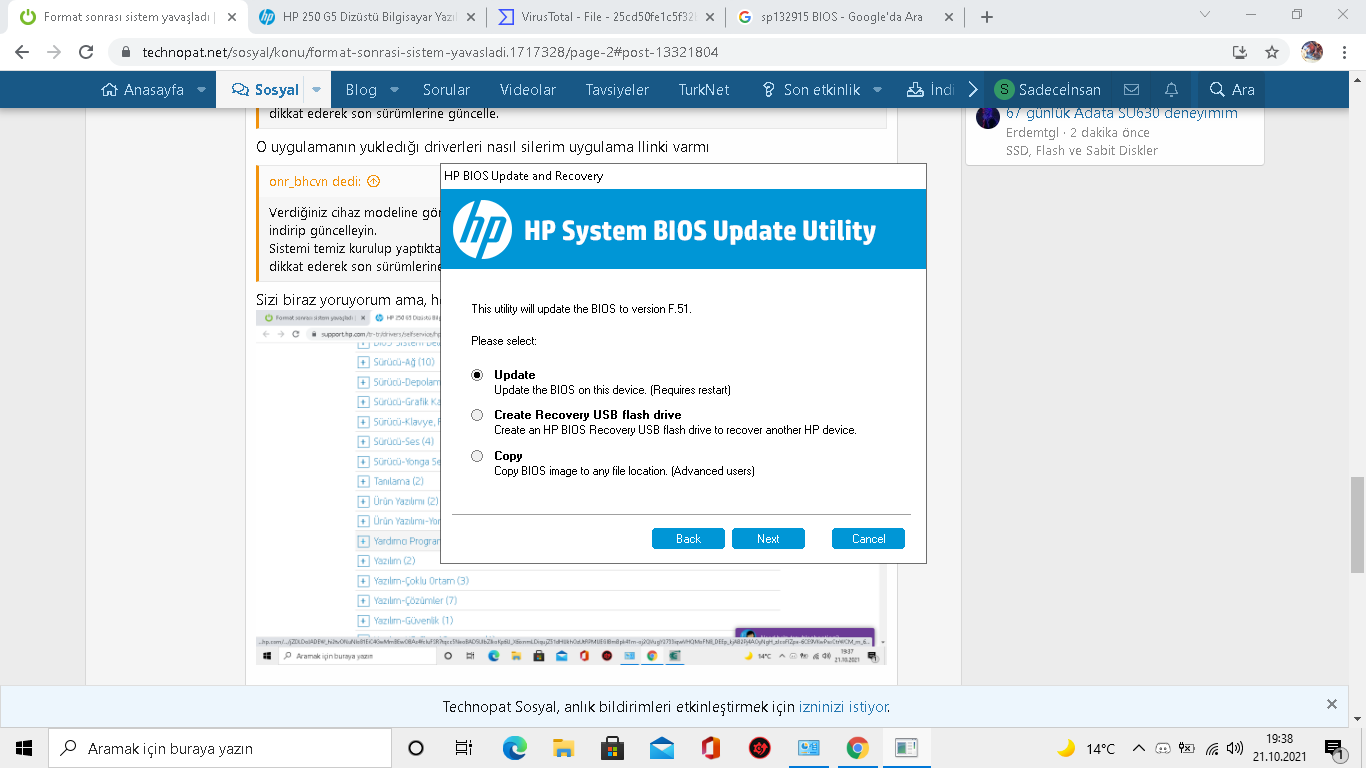Open the 67 günlük Adata SU630 deneyimim thread
This screenshot has width=1366, height=768.
point(1121,114)
